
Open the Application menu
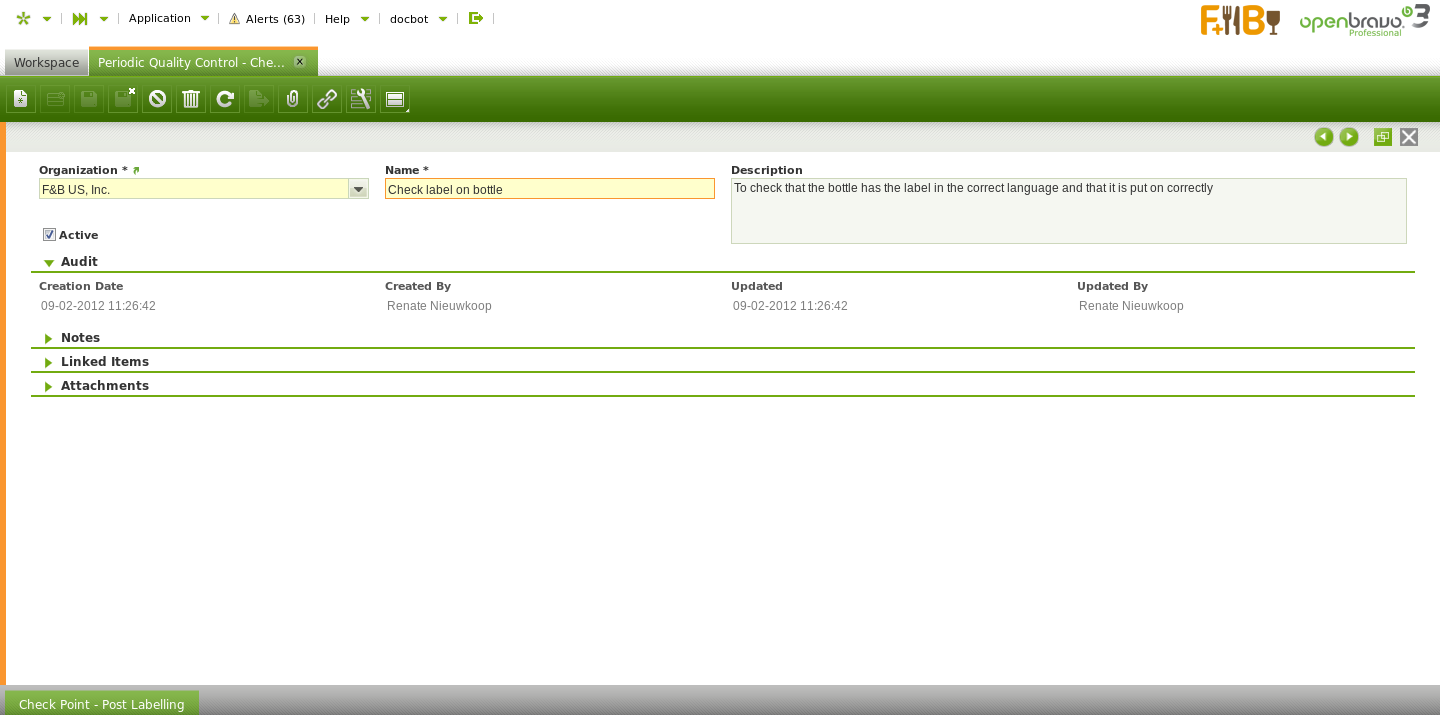coord(168,18)
